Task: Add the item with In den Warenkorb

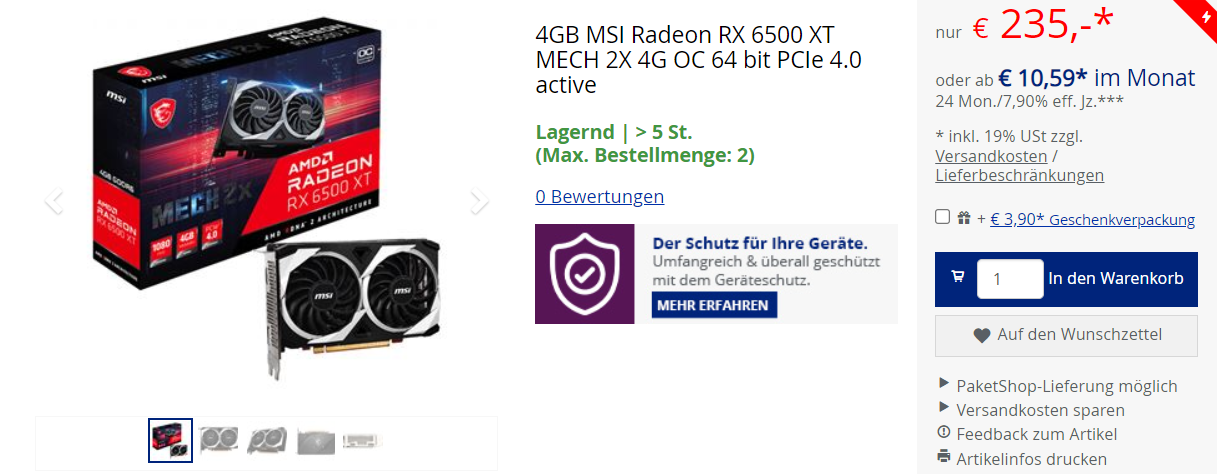Action: click(1116, 279)
